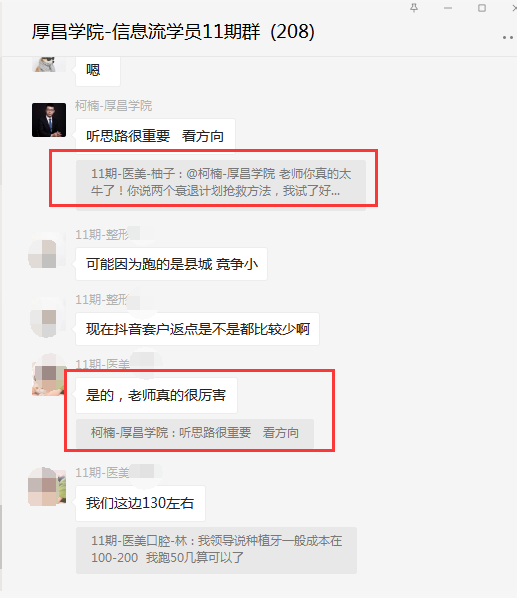This screenshot has height=598, width=517.
Task: Click the message 我们这边130左右
Action: [x=140, y=503]
